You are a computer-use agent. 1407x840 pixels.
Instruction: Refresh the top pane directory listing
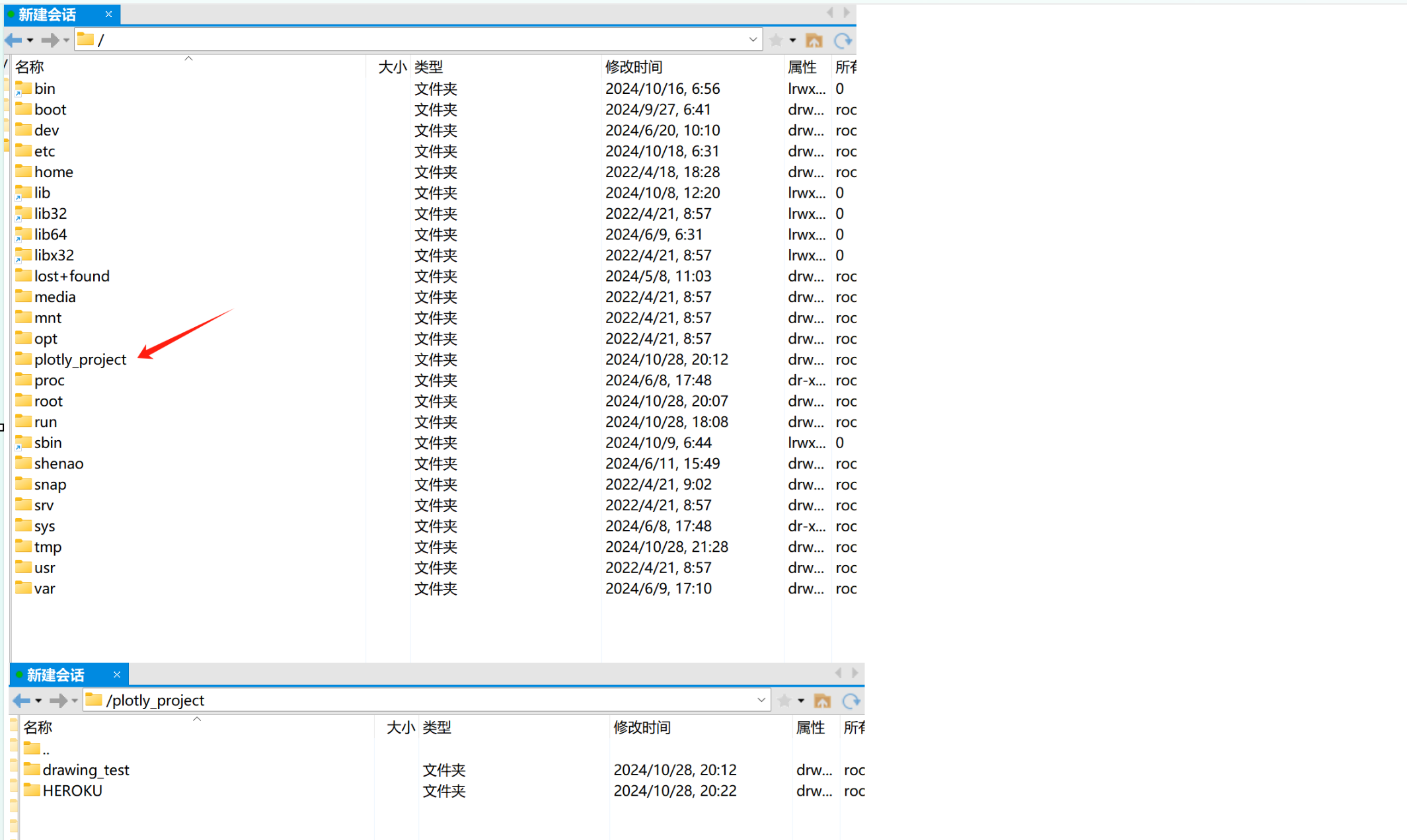coord(843,40)
